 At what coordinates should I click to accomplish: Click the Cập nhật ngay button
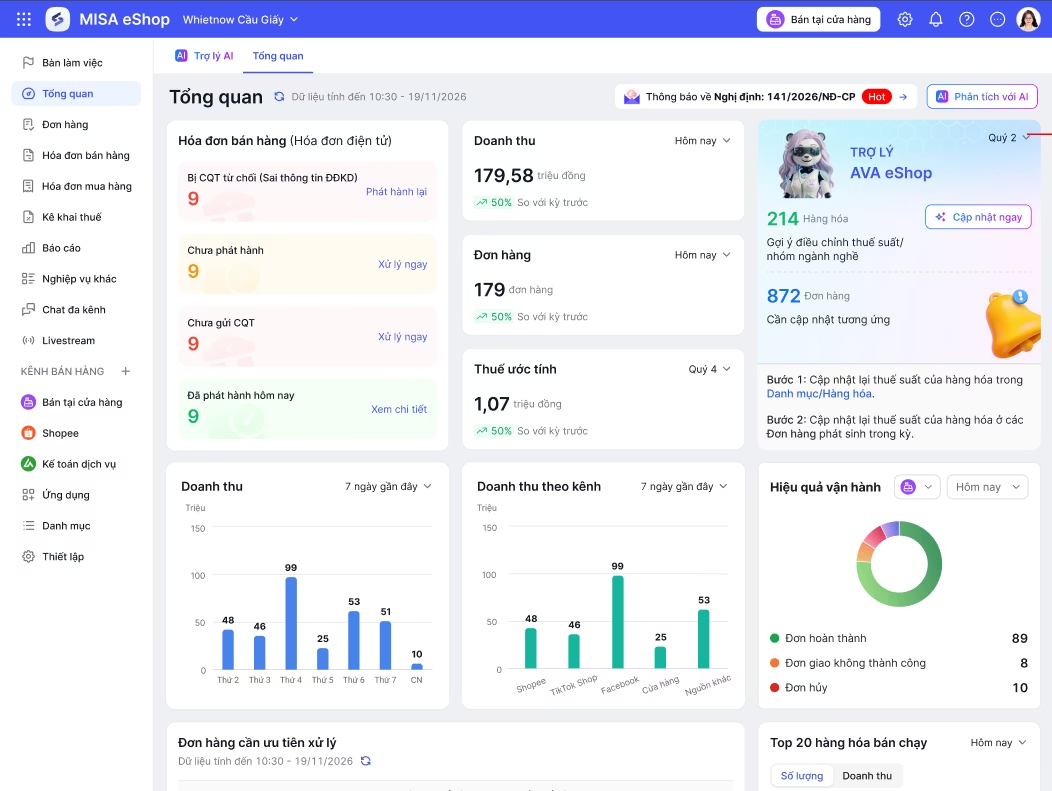coord(978,217)
